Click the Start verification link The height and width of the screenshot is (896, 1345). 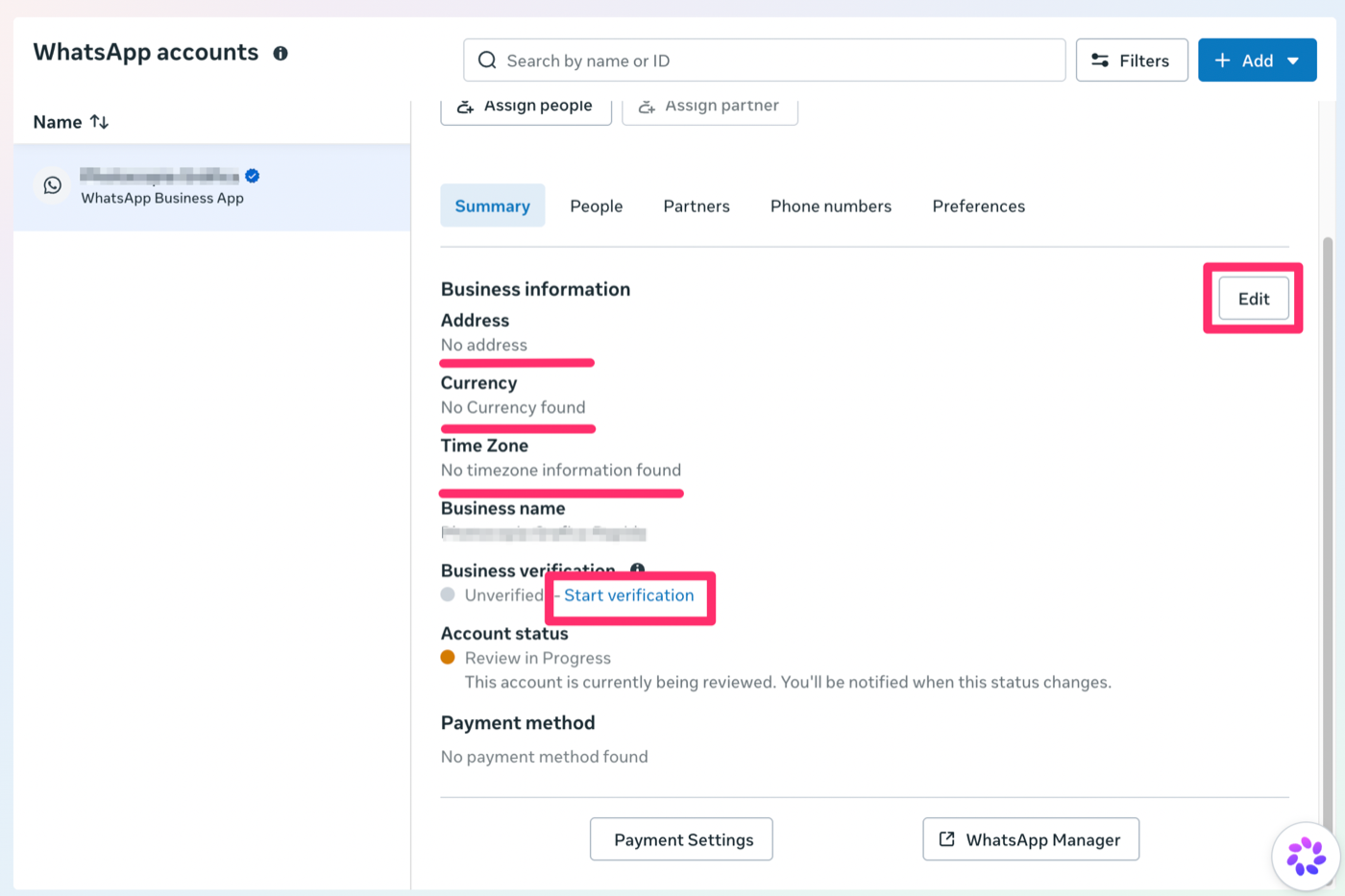tap(629, 595)
